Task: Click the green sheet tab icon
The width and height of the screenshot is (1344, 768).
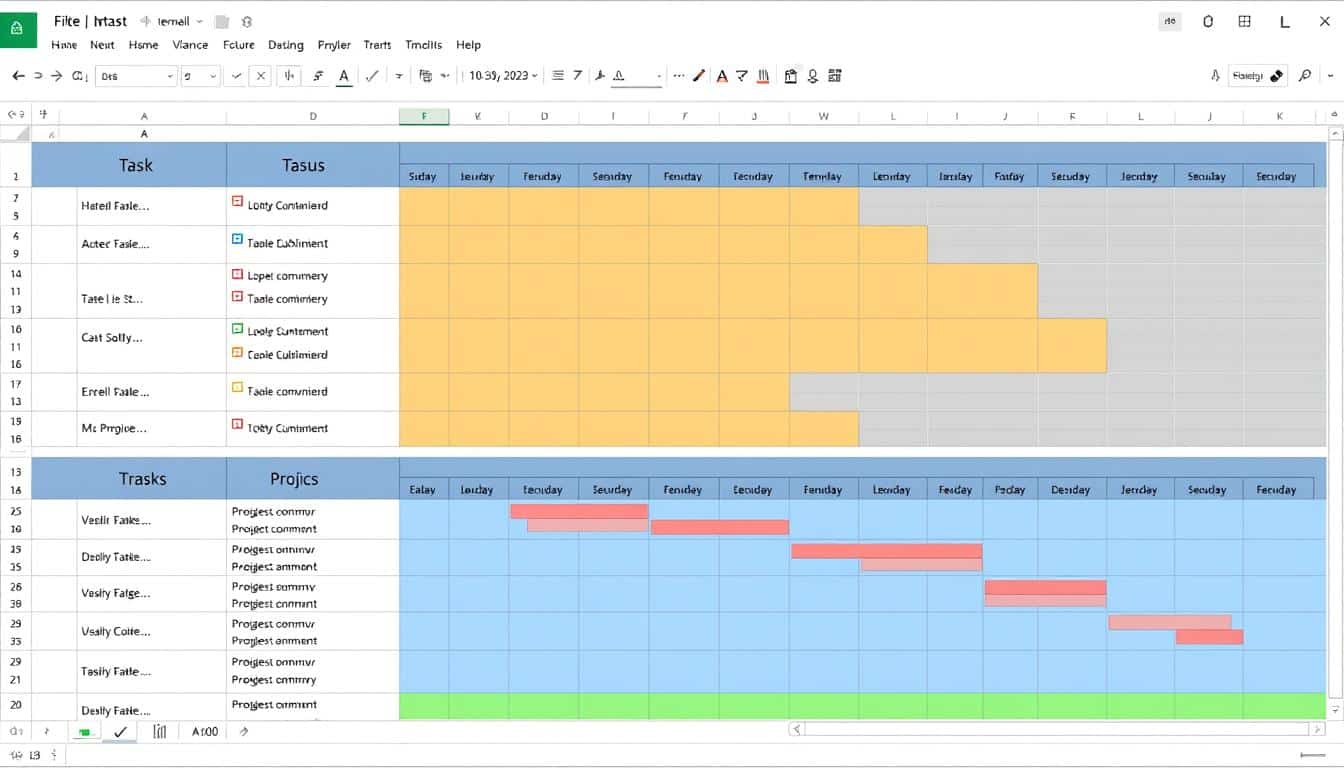Action: [x=84, y=732]
